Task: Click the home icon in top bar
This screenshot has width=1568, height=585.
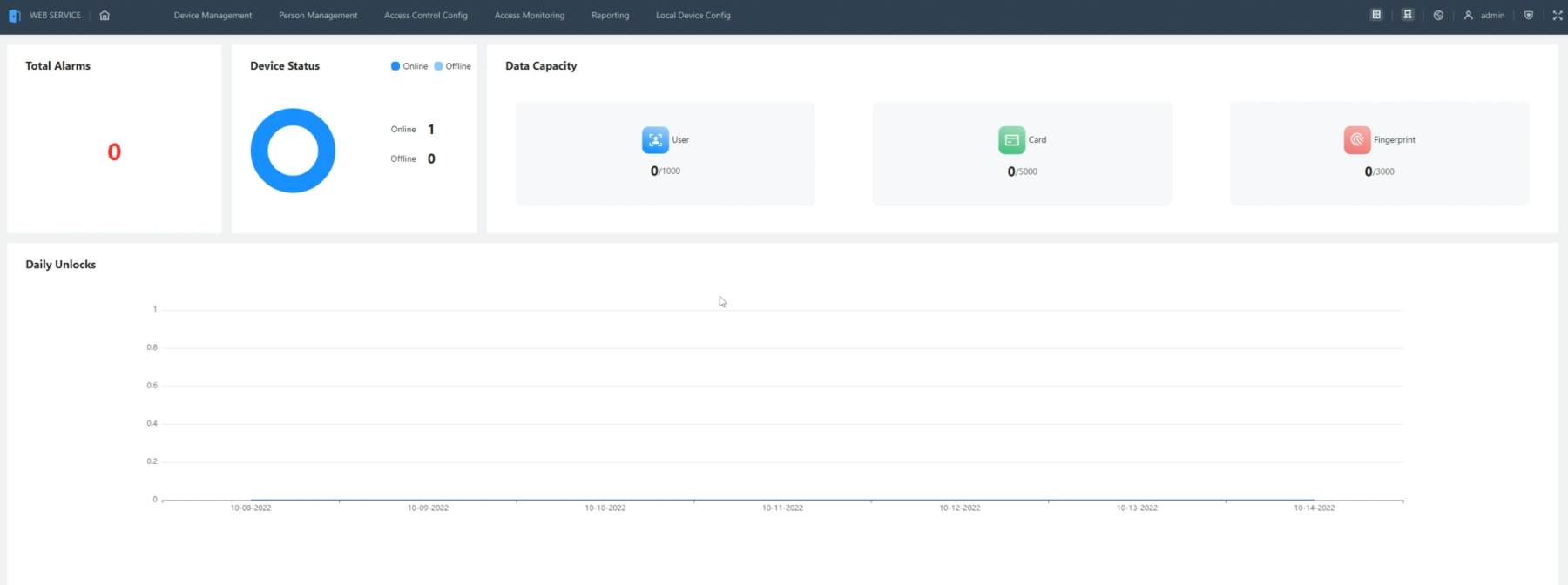Action: coord(105,15)
